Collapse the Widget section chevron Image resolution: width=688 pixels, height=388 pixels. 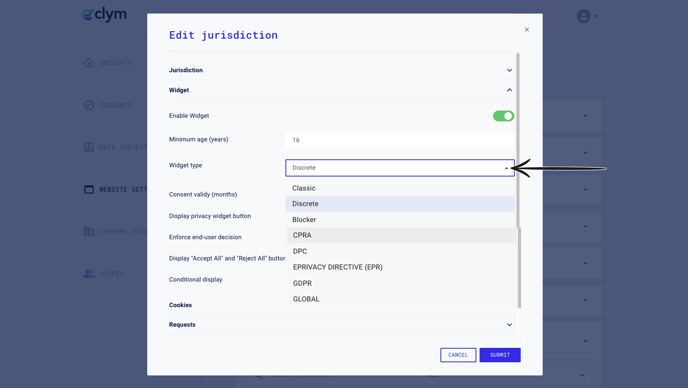pyautogui.click(x=509, y=90)
